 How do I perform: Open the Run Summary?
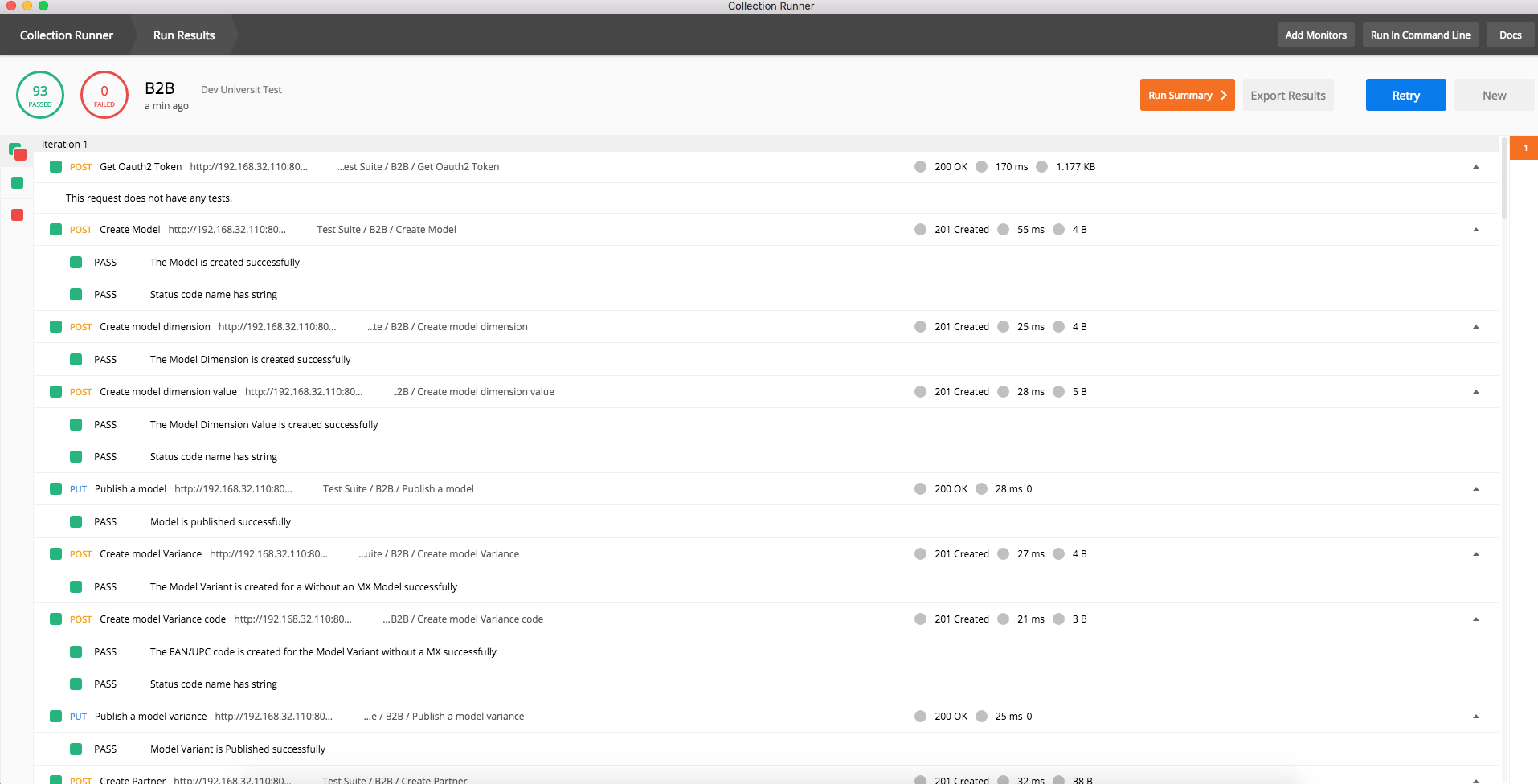tap(1187, 95)
